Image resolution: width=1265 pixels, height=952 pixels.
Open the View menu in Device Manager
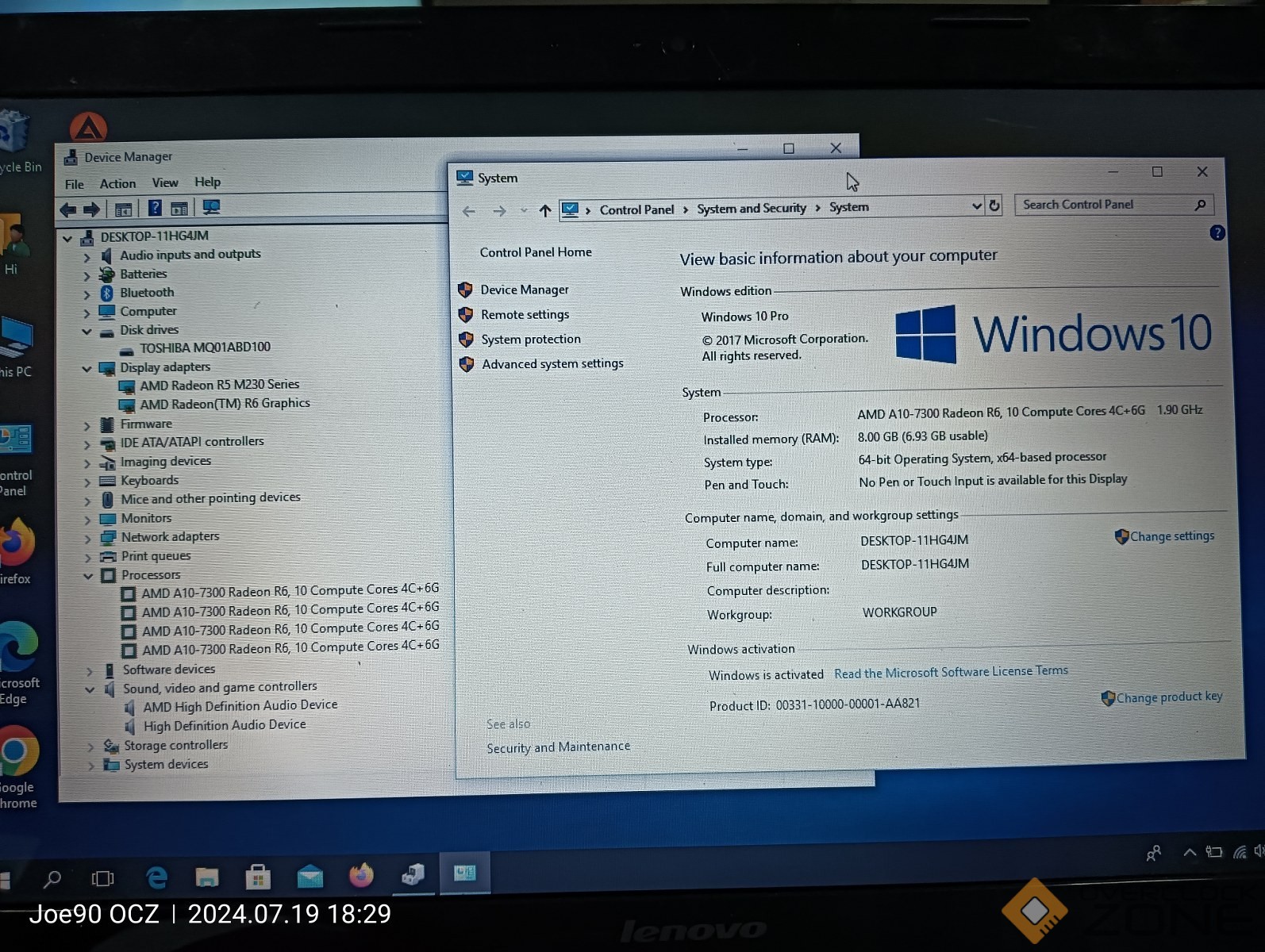click(x=165, y=182)
